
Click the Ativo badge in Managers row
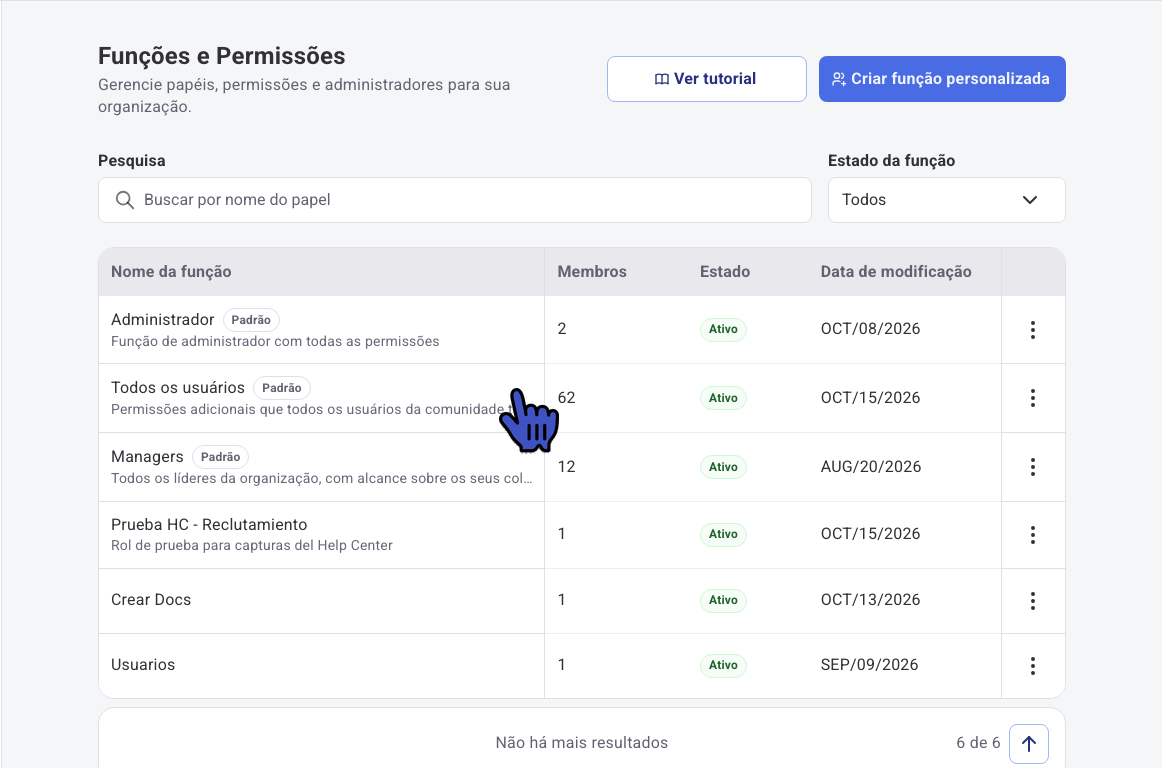(x=723, y=467)
